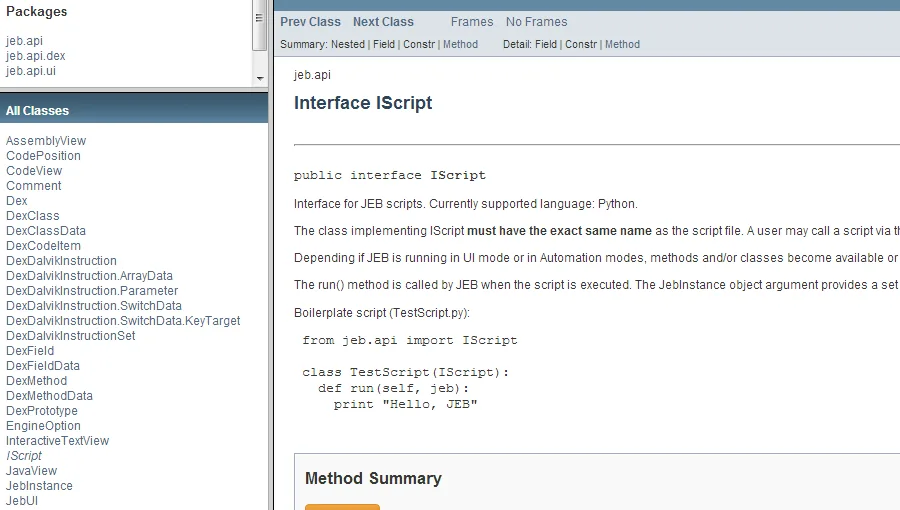Open DexDalvikInstructionSet class link
The width and height of the screenshot is (900, 510).
[x=71, y=335]
